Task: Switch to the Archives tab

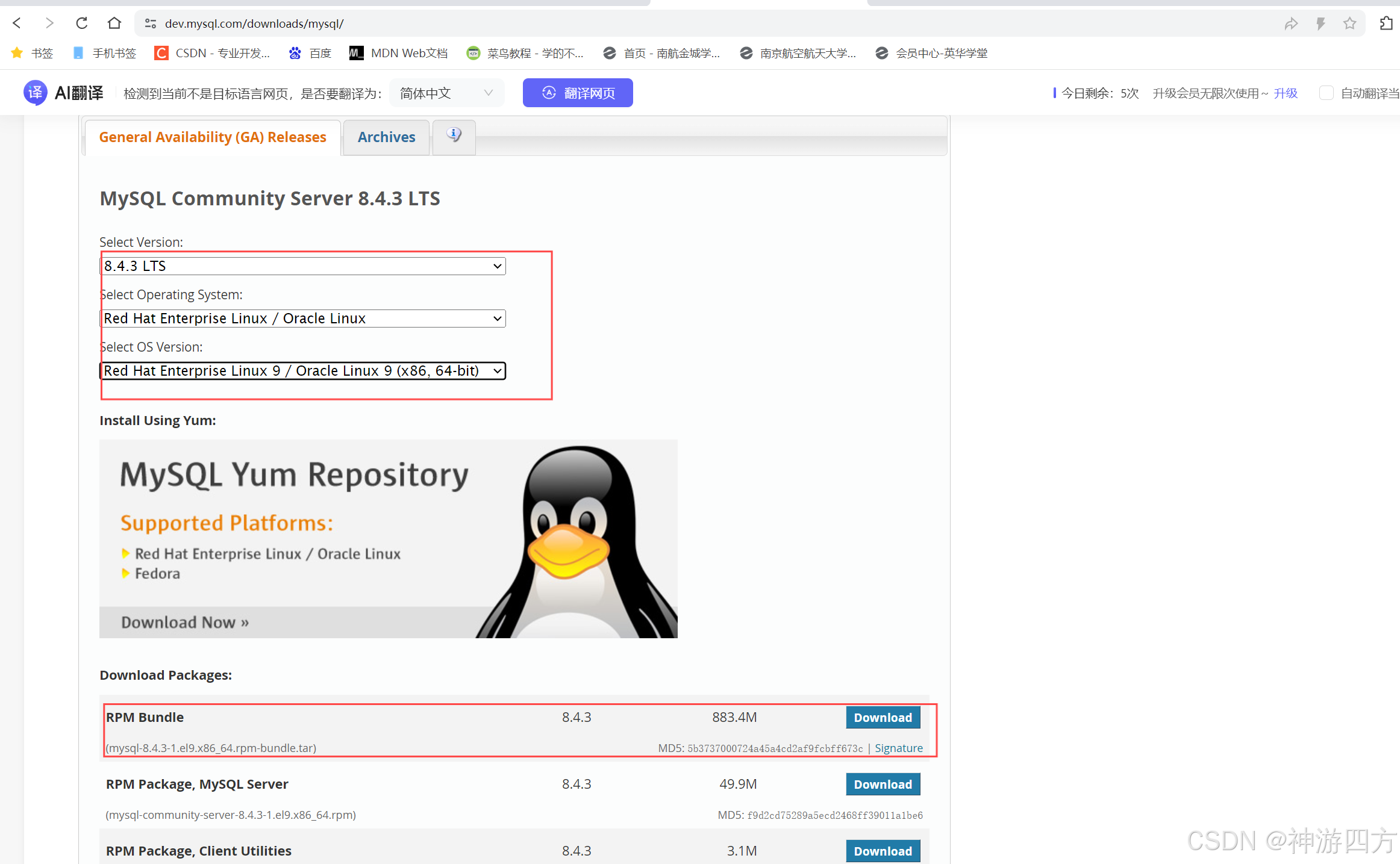Action: pos(386,137)
